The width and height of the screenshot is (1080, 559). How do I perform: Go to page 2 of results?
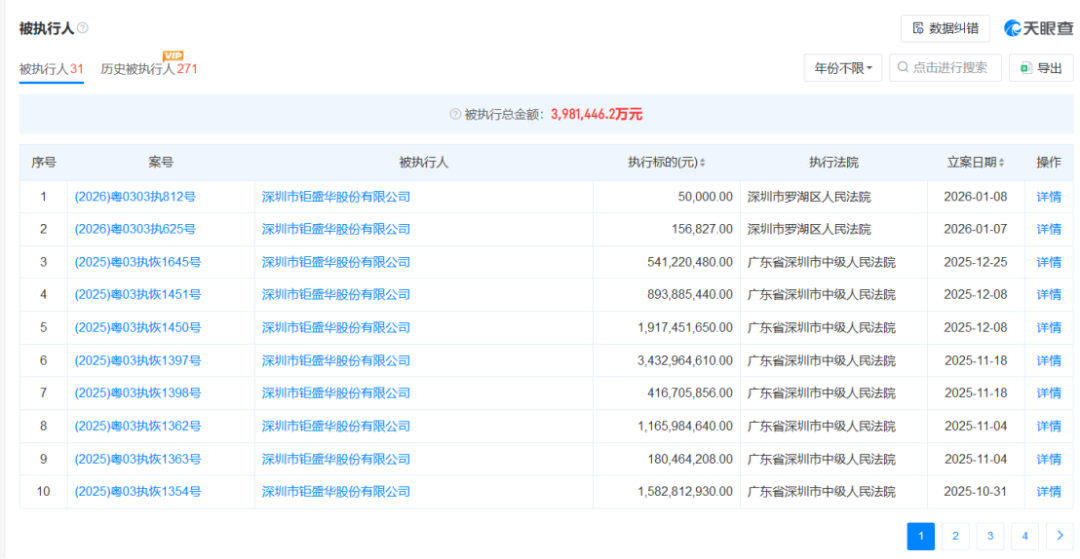pyautogui.click(x=955, y=536)
